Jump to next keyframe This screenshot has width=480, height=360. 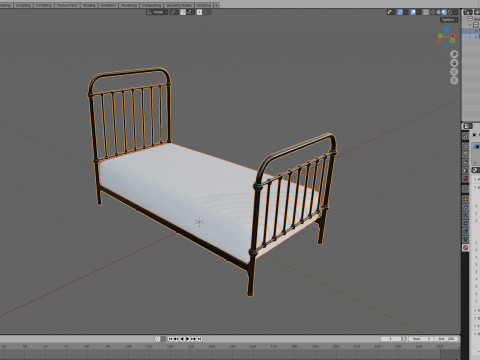coord(193,339)
